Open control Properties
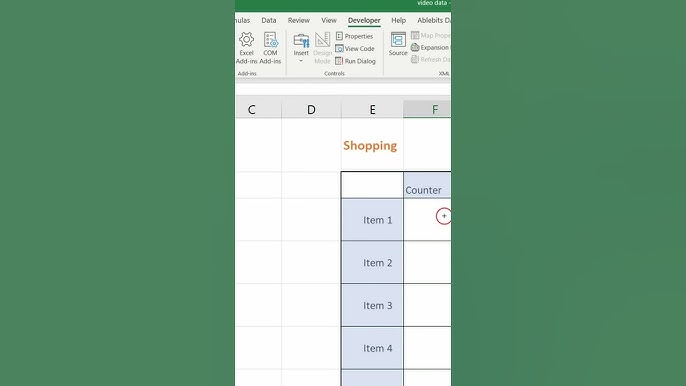The width and height of the screenshot is (686, 386). click(354, 36)
